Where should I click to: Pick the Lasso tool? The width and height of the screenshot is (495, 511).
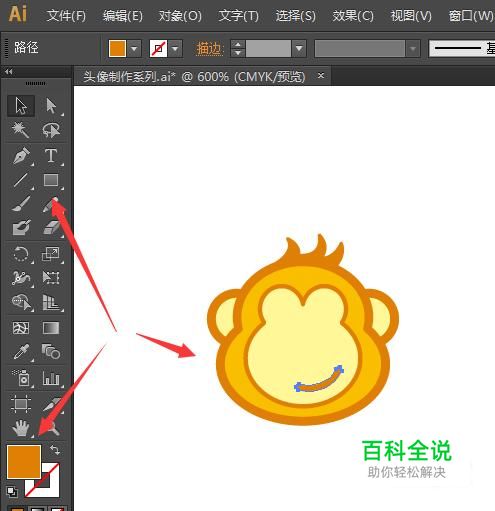click(x=51, y=130)
